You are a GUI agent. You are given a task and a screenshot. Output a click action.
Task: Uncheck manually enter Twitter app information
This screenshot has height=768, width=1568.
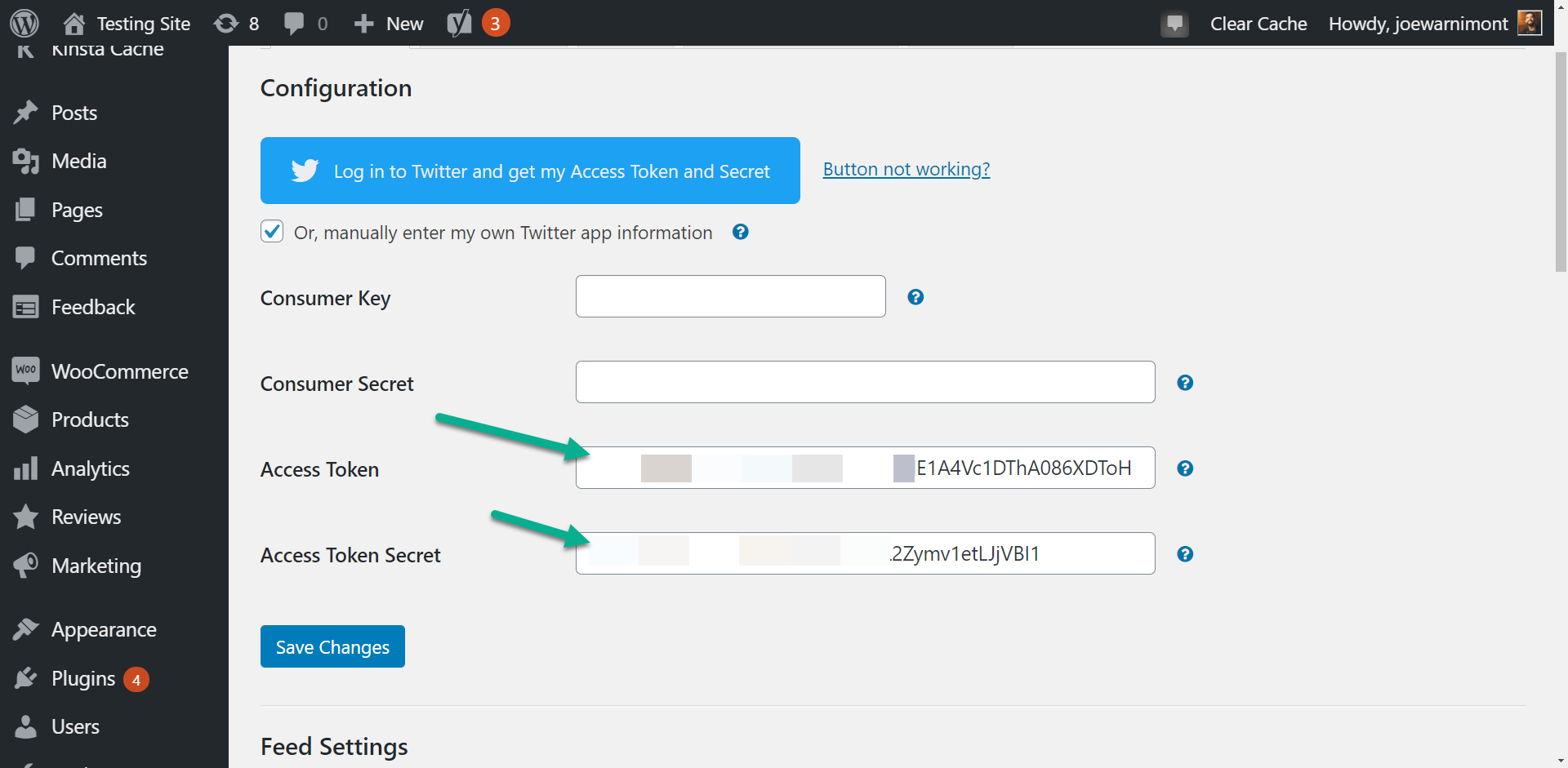point(272,232)
